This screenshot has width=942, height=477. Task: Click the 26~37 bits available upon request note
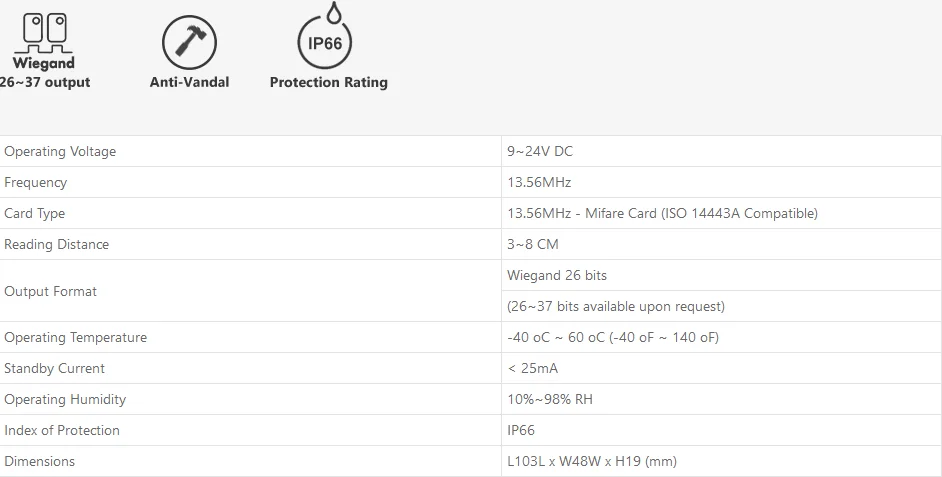click(616, 306)
